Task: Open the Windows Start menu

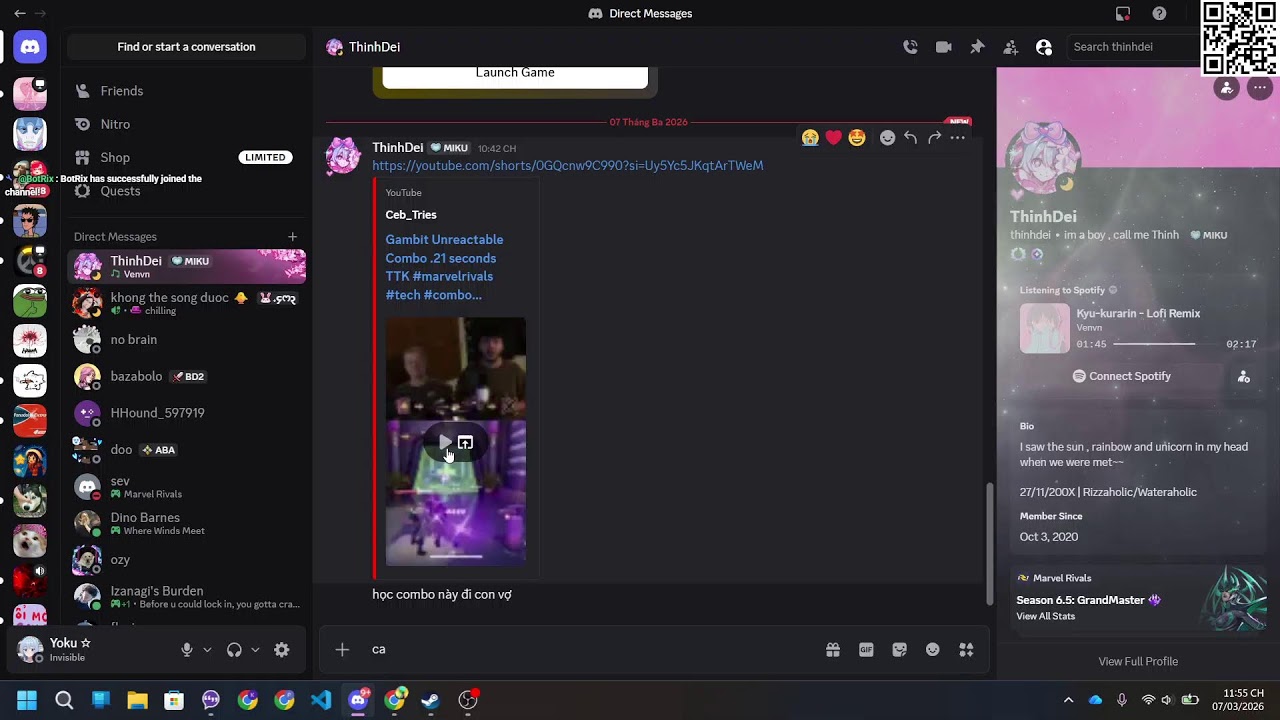Action: [27, 700]
